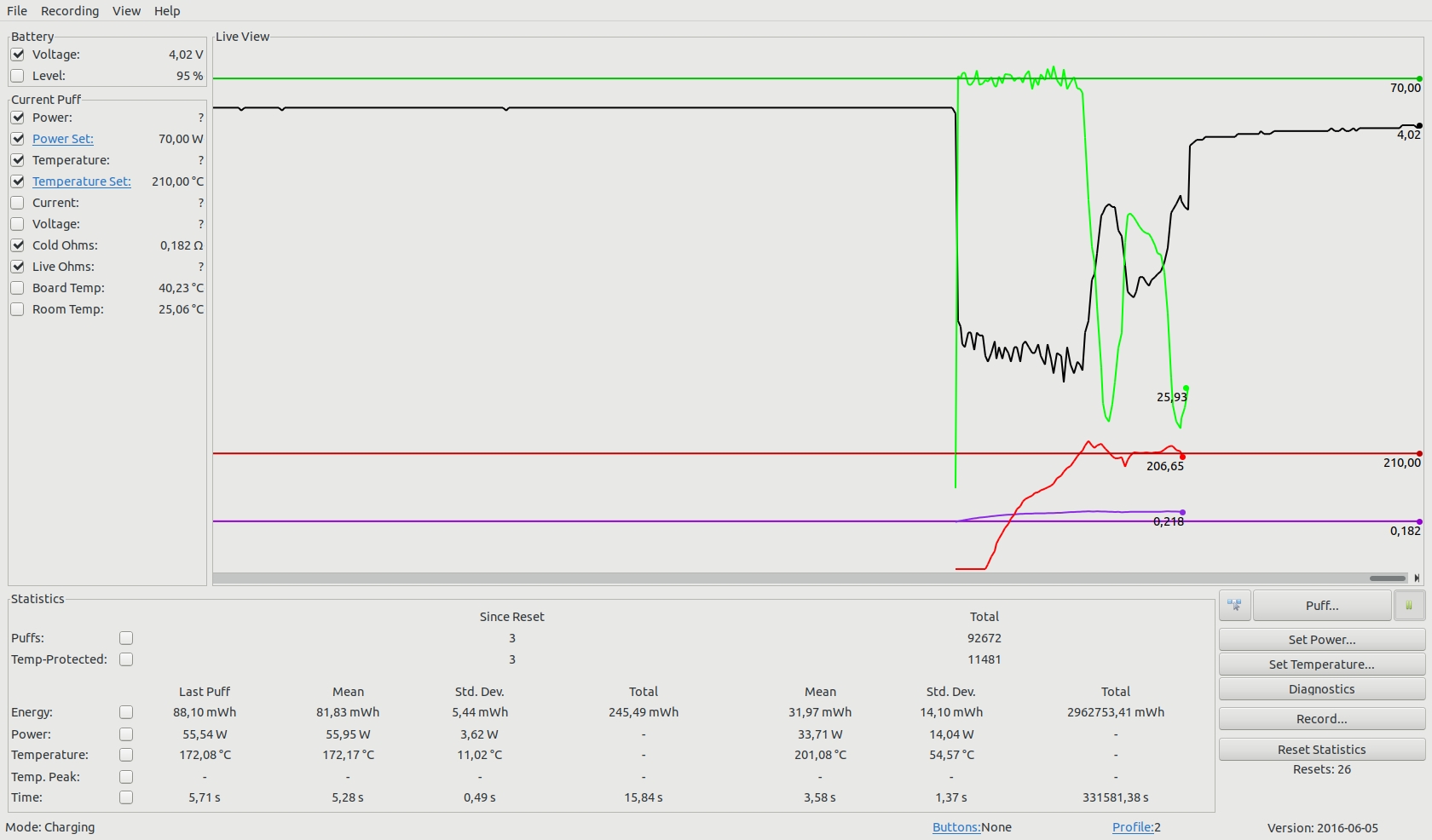
Task: Open the Profile link in status bar
Action: tap(1132, 827)
